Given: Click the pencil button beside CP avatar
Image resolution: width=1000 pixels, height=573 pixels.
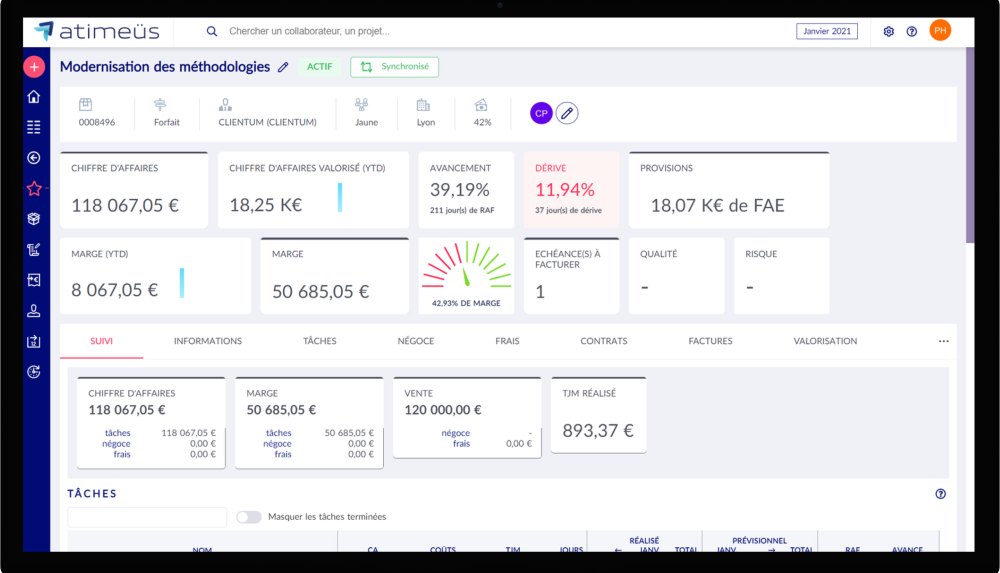Looking at the screenshot, I should [567, 113].
